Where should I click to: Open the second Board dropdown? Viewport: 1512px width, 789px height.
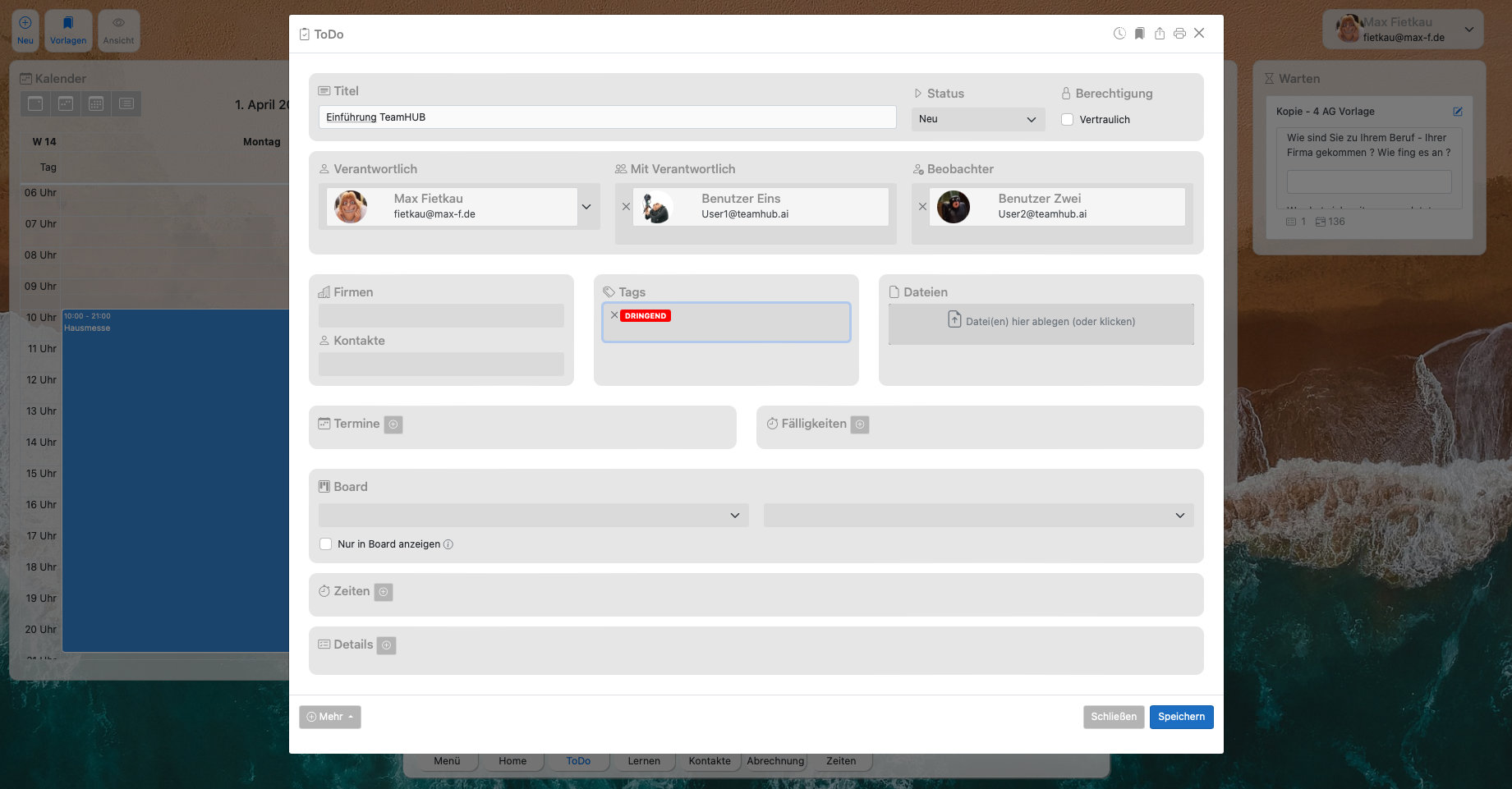pos(979,516)
